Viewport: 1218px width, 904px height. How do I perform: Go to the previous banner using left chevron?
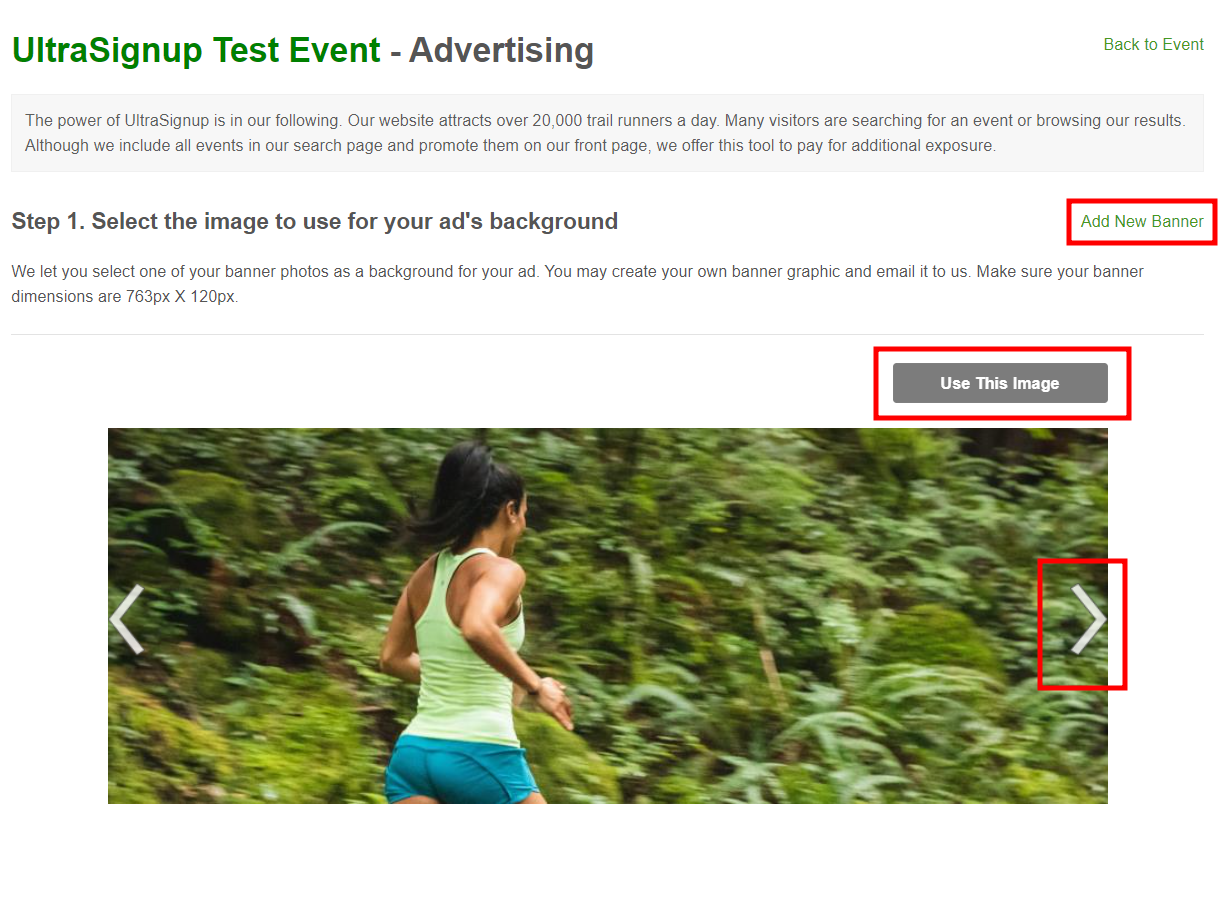(127, 619)
